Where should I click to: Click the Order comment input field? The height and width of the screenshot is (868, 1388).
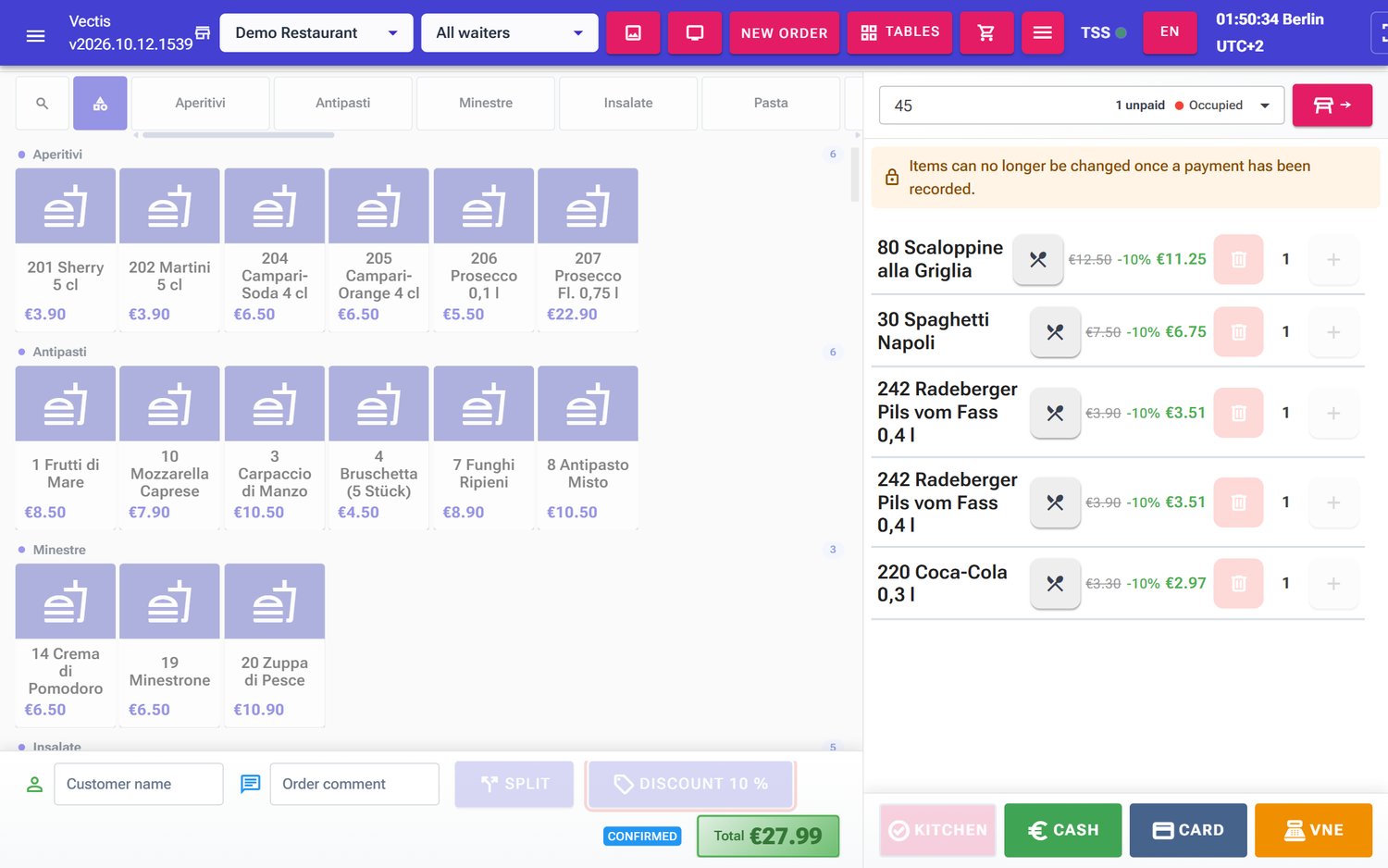click(354, 785)
